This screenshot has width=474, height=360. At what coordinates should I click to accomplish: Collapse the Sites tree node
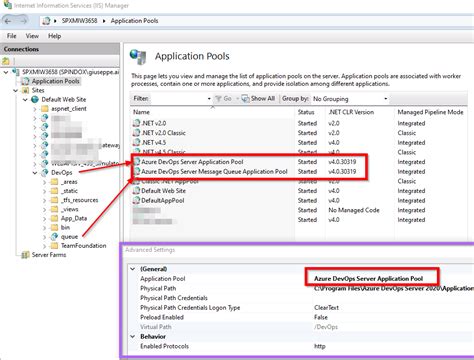(16, 90)
